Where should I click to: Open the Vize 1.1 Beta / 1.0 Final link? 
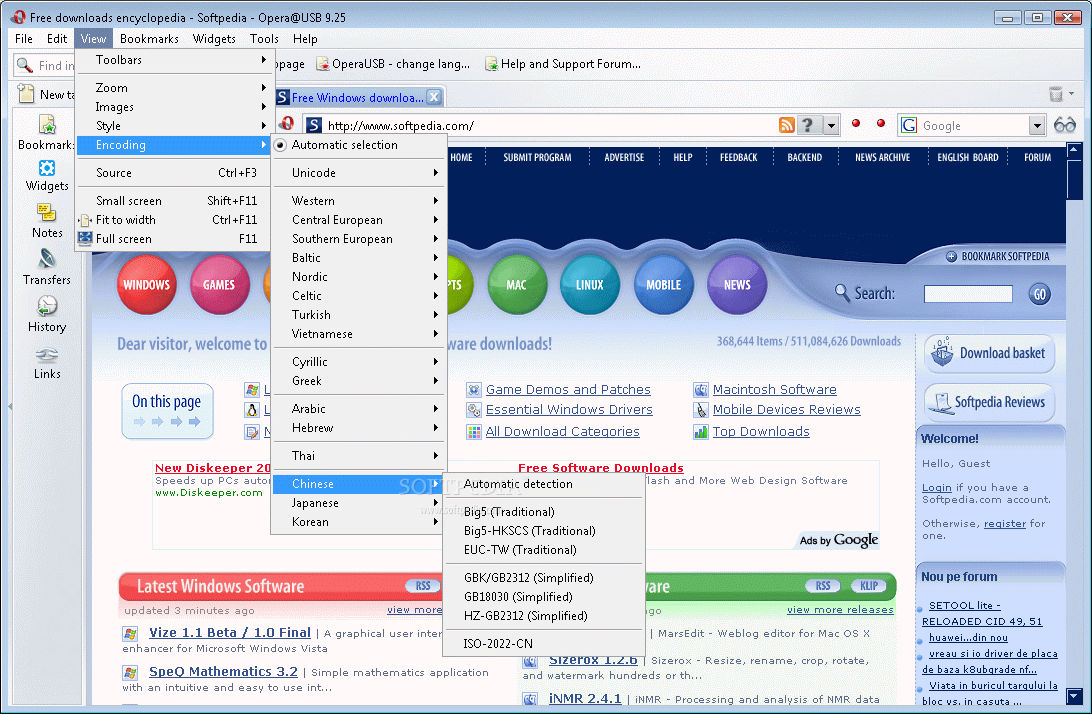coord(230,632)
